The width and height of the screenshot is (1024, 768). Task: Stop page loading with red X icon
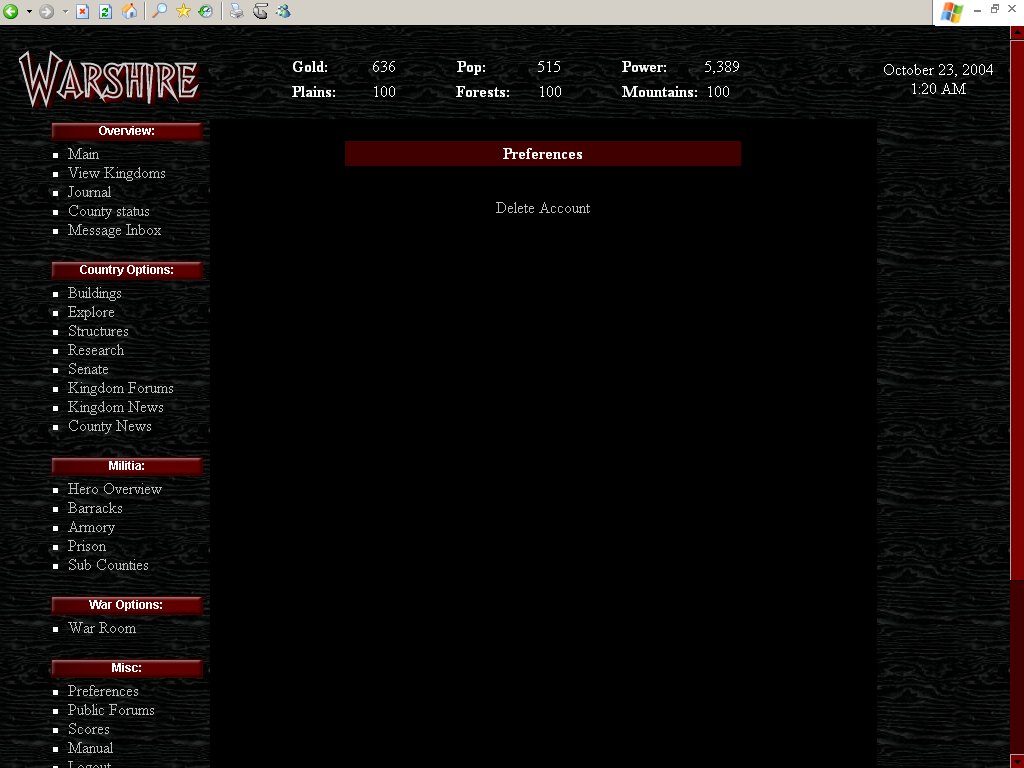(83, 12)
